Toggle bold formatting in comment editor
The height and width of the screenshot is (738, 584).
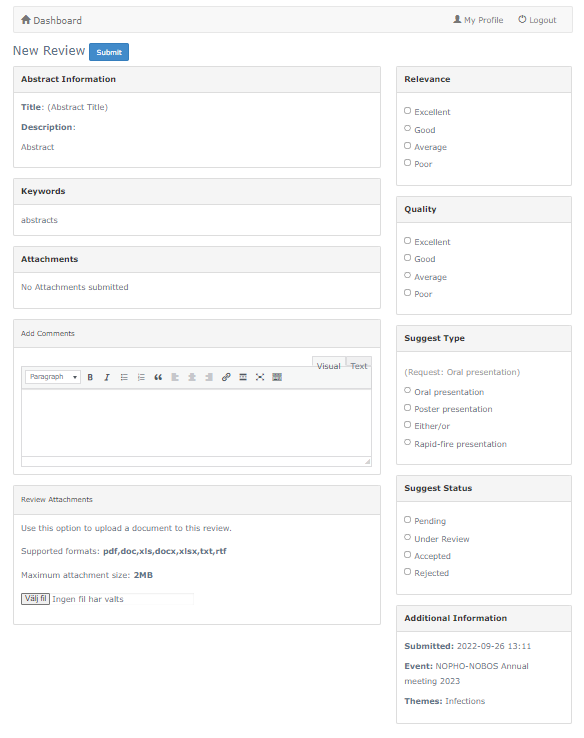[90, 377]
